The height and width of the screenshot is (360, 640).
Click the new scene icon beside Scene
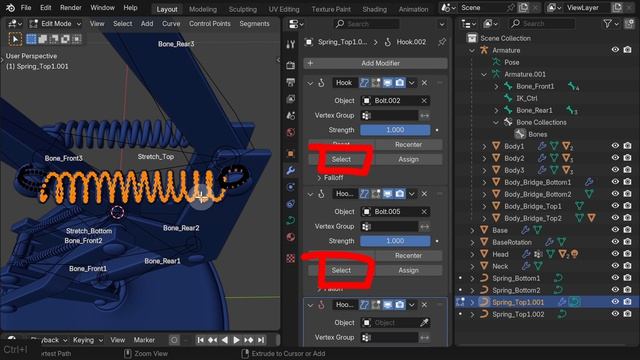pos(523,7)
